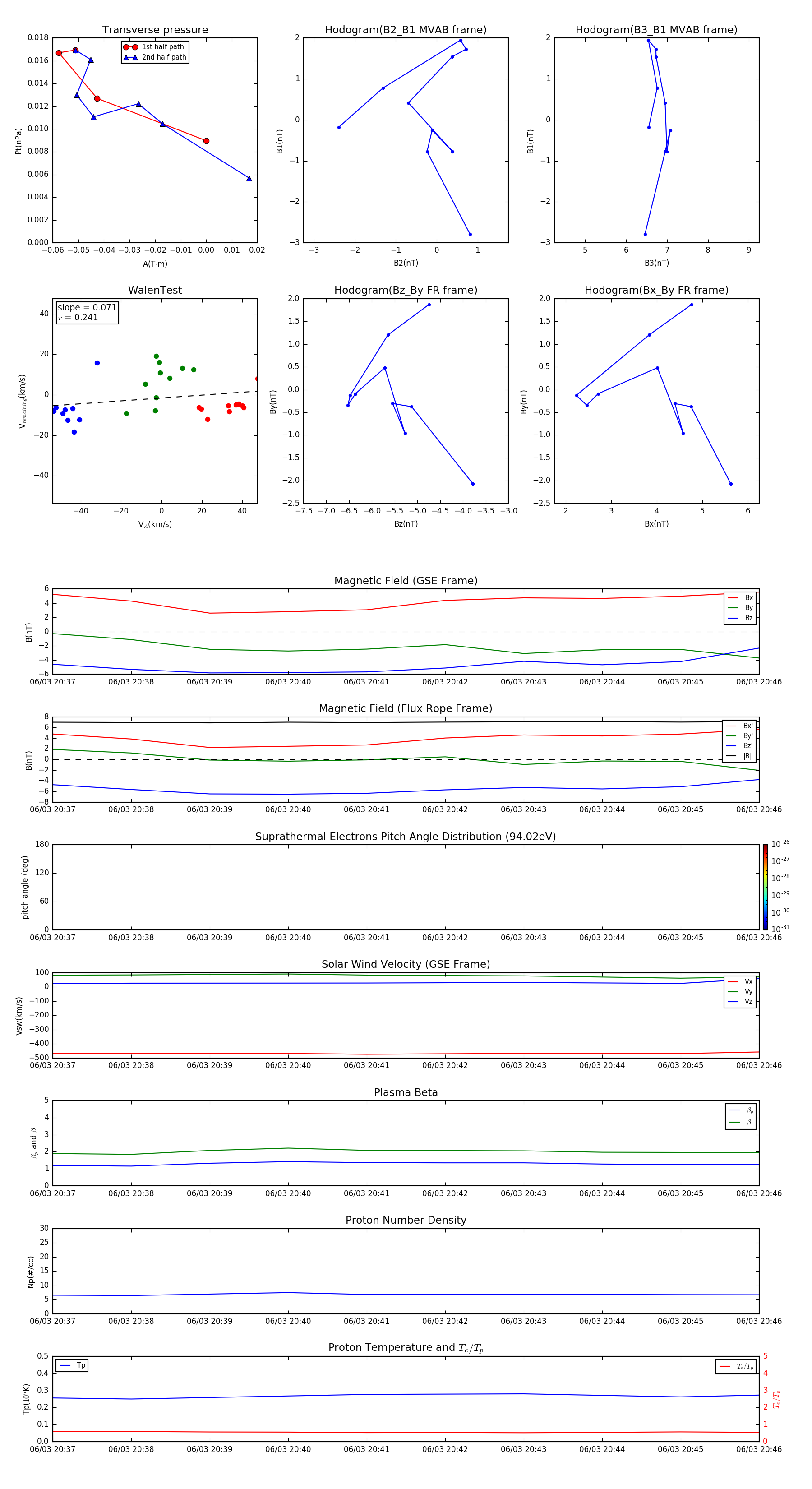Click the WalenTest dashed fit line
Image resolution: width=812 pixels, height=1489 pixels.
tap(155, 398)
